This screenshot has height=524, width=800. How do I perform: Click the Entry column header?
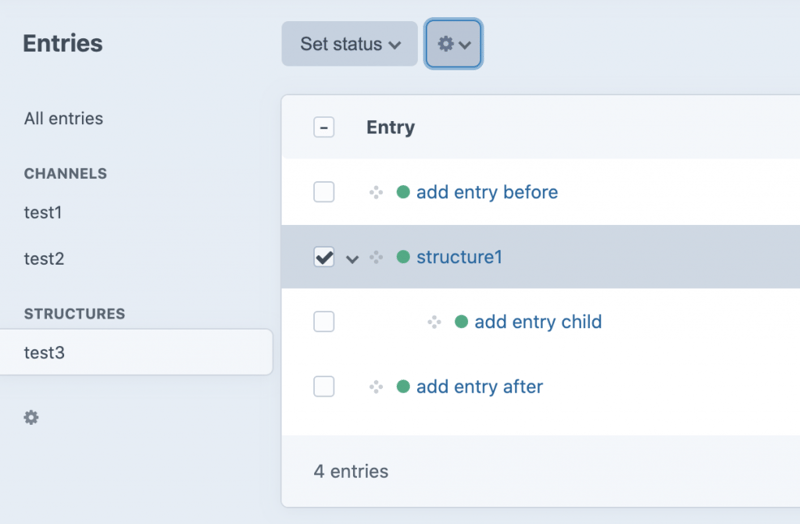[x=391, y=127]
